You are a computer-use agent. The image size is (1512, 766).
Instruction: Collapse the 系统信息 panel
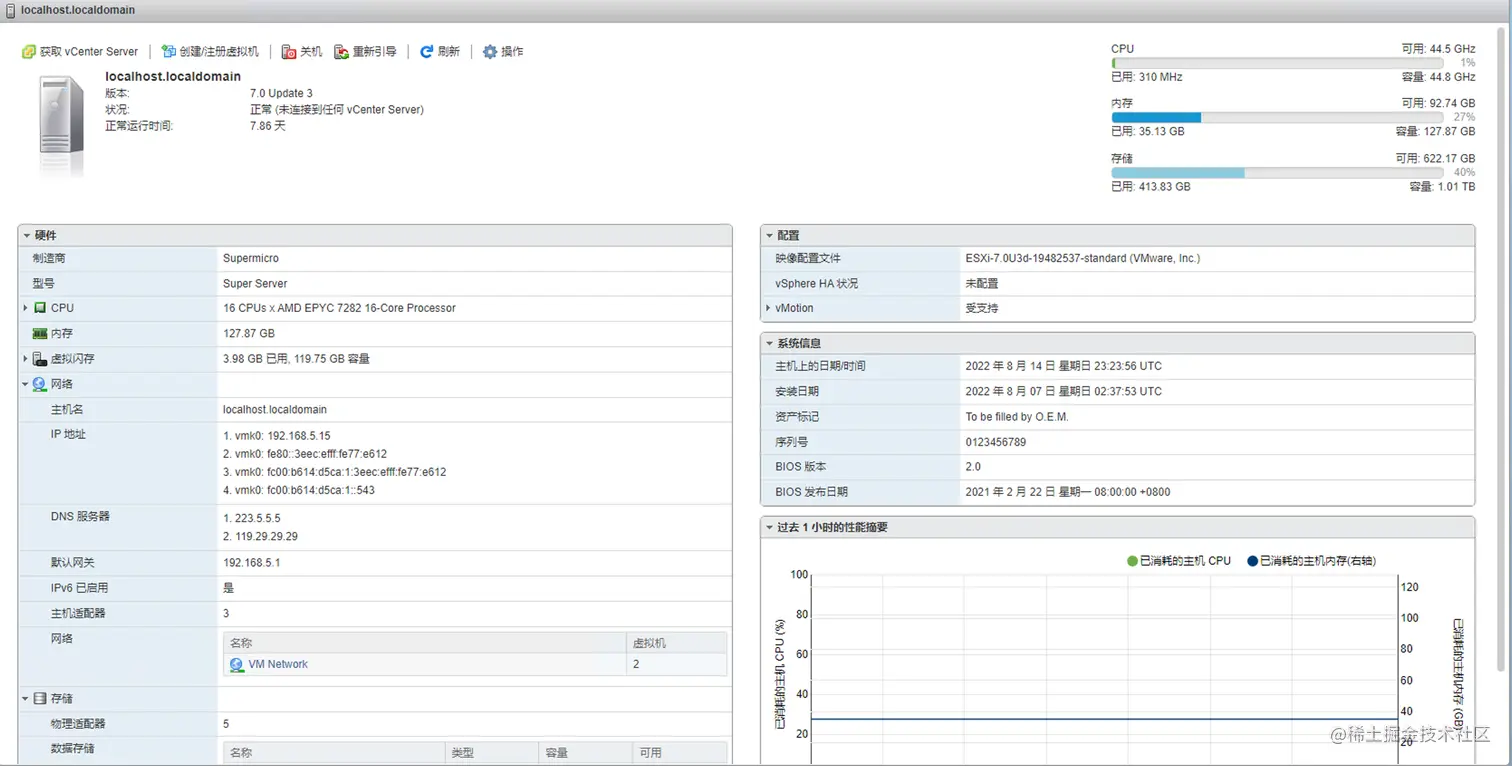coord(770,343)
